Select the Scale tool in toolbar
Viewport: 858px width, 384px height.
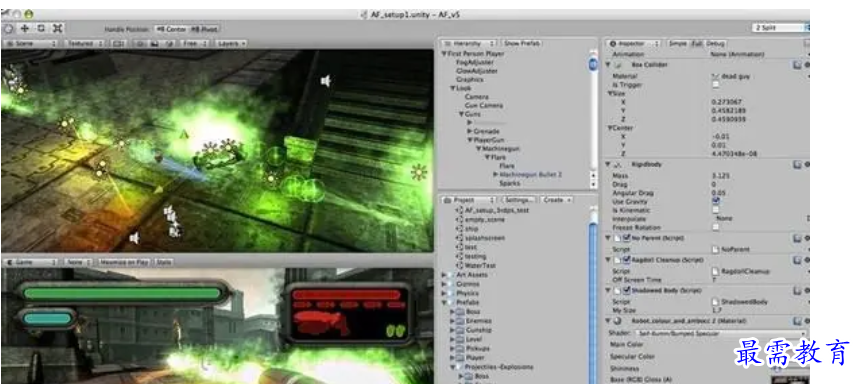57,28
